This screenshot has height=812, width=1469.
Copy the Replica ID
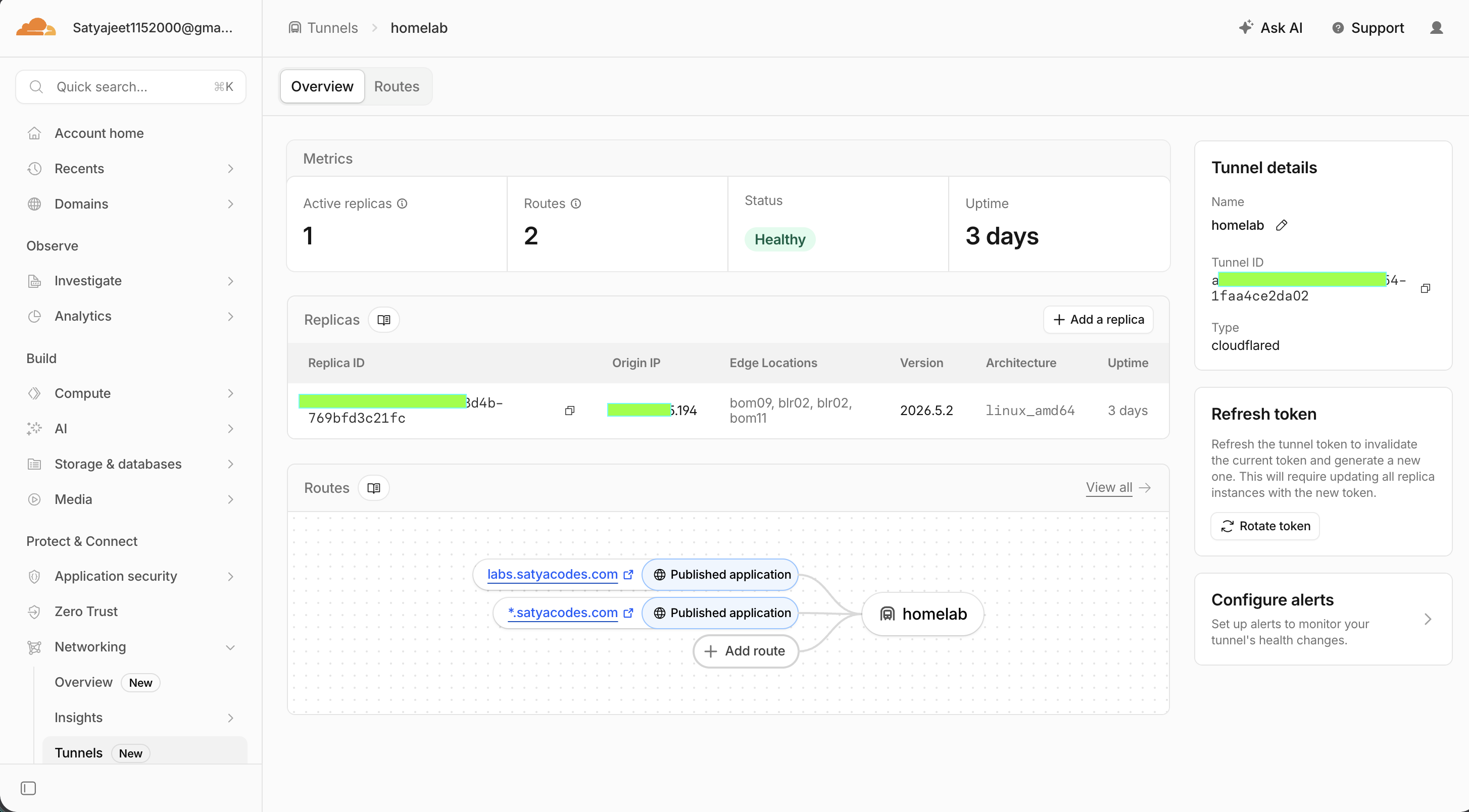tap(569, 411)
